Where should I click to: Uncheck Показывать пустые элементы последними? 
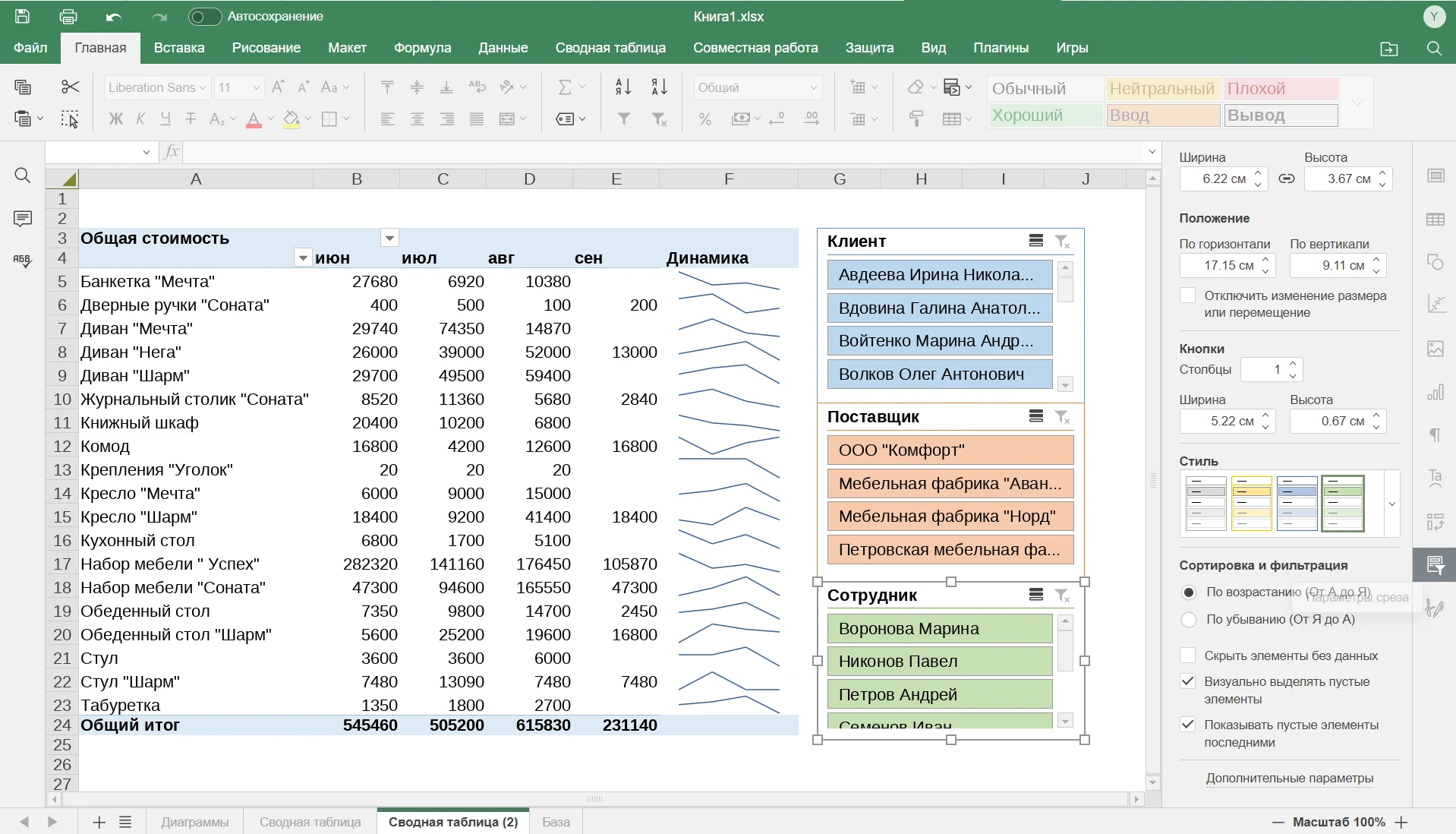click(x=1188, y=725)
